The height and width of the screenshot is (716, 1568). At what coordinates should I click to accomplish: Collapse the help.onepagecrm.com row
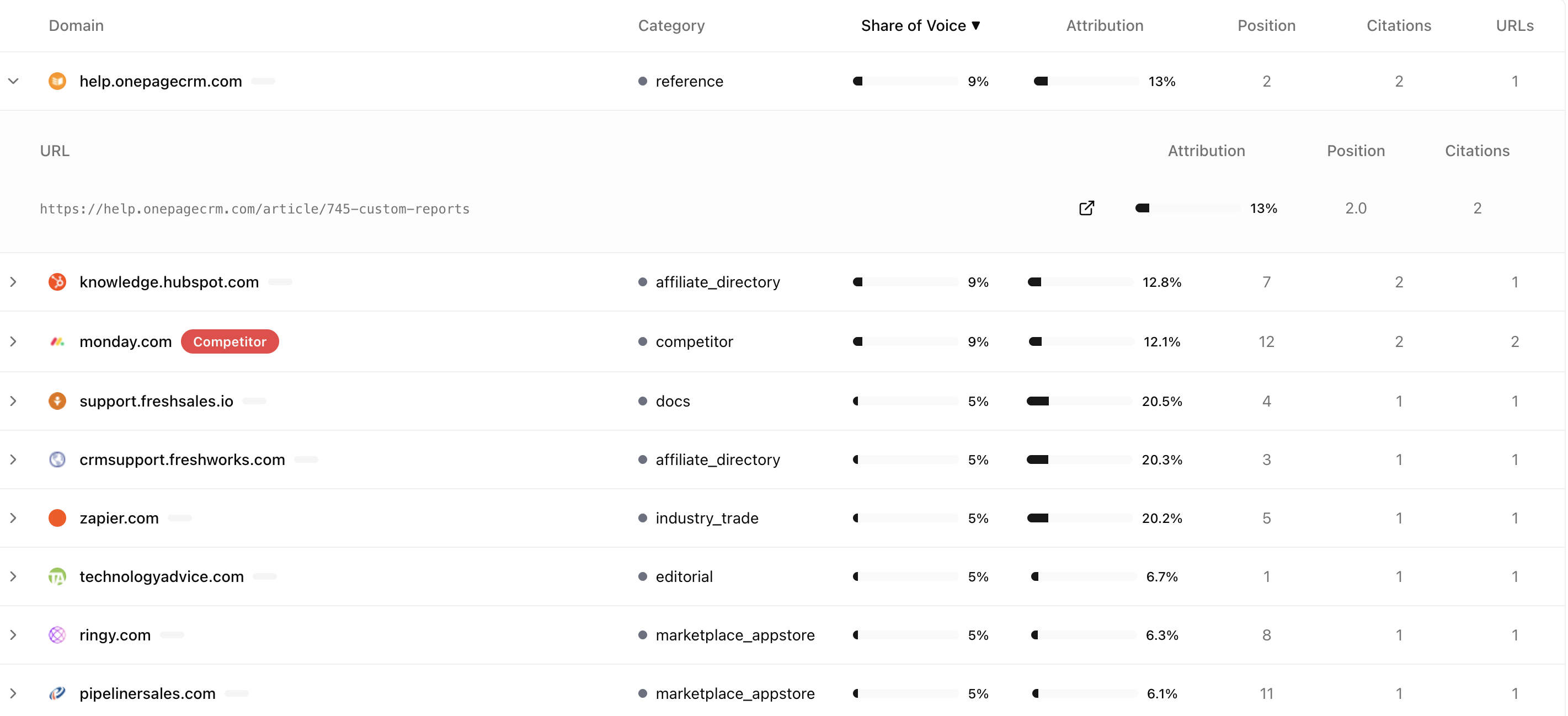coord(13,81)
